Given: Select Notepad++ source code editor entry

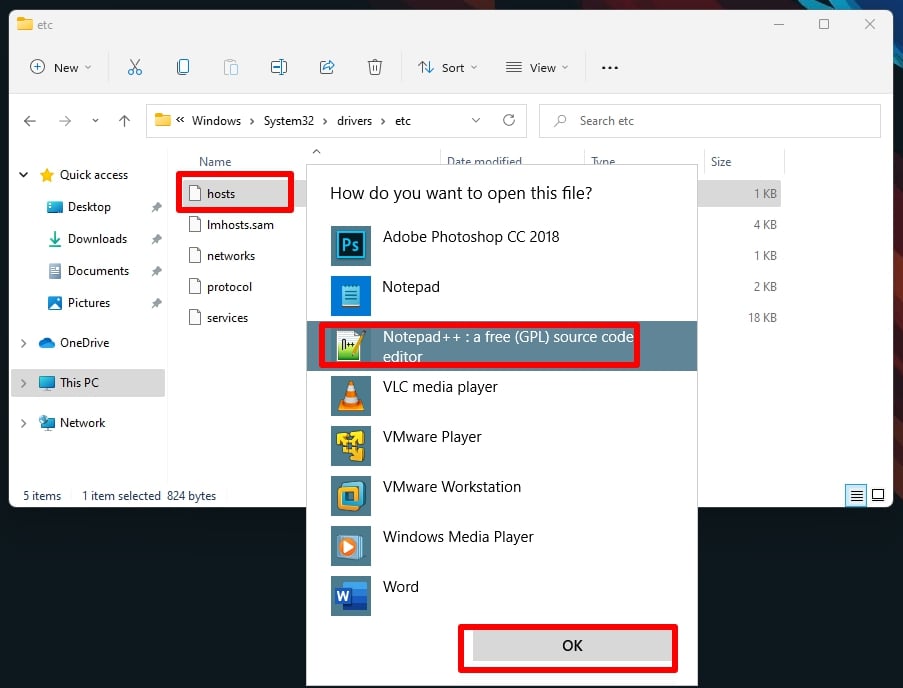Looking at the screenshot, I should pyautogui.click(x=502, y=346).
